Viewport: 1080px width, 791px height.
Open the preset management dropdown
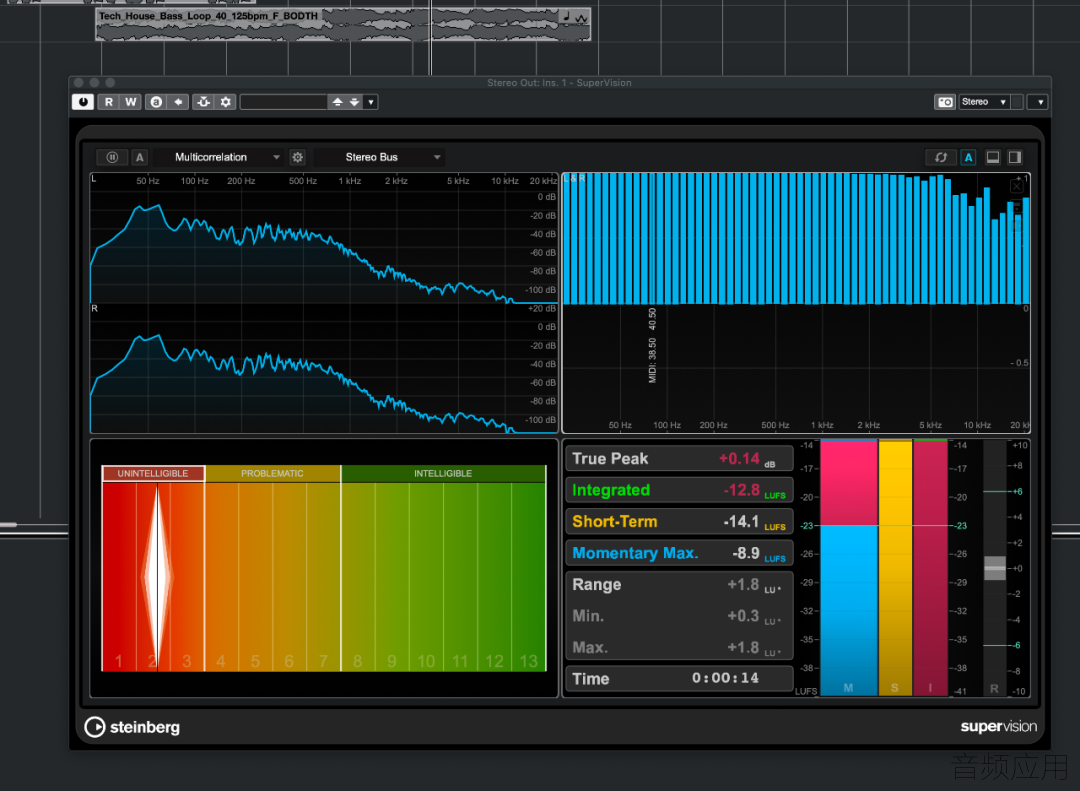click(371, 102)
